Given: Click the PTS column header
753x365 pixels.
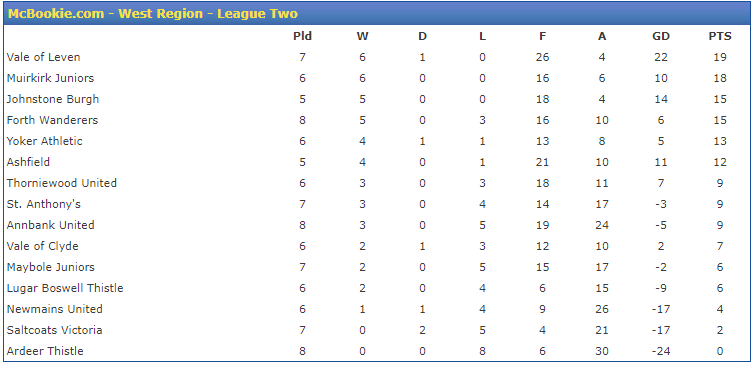Looking at the screenshot, I should coord(720,36).
